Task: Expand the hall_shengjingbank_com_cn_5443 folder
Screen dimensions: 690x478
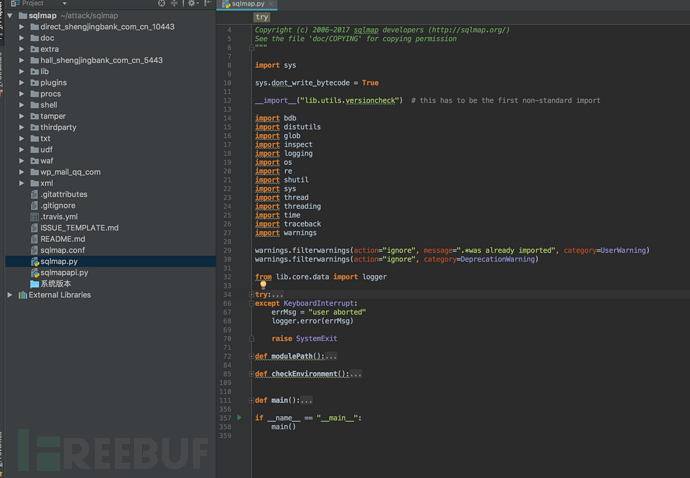Action: click(21, 60)
